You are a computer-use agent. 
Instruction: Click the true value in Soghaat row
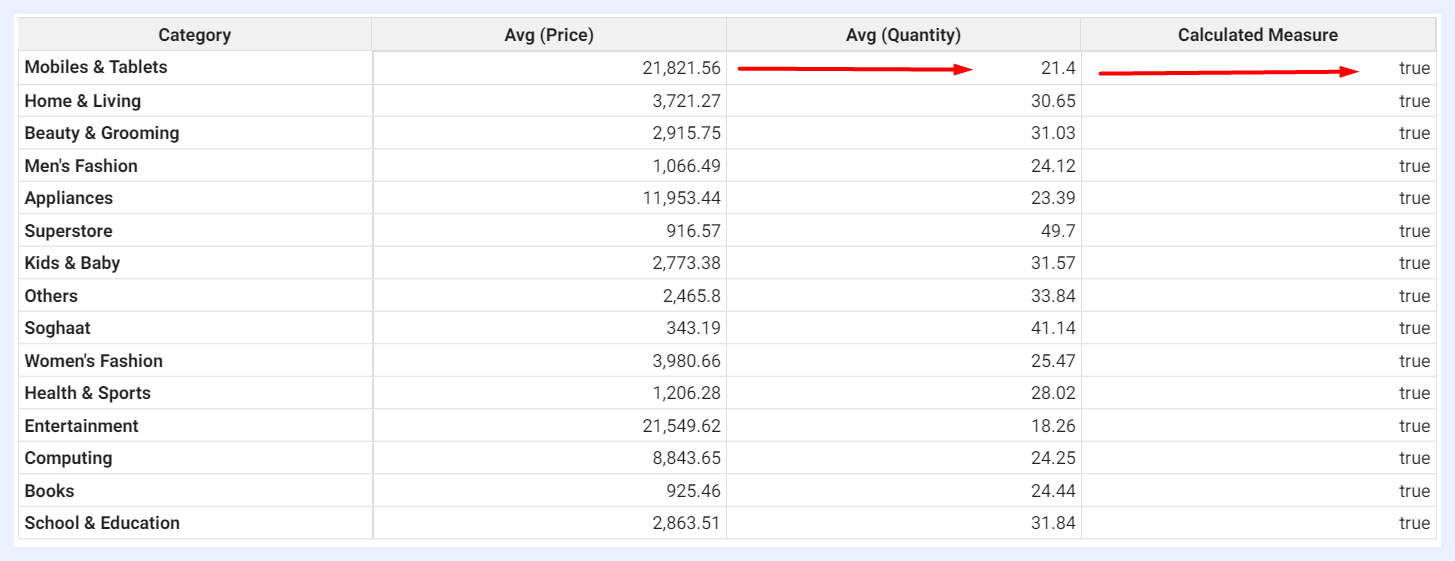point(1415,328)
